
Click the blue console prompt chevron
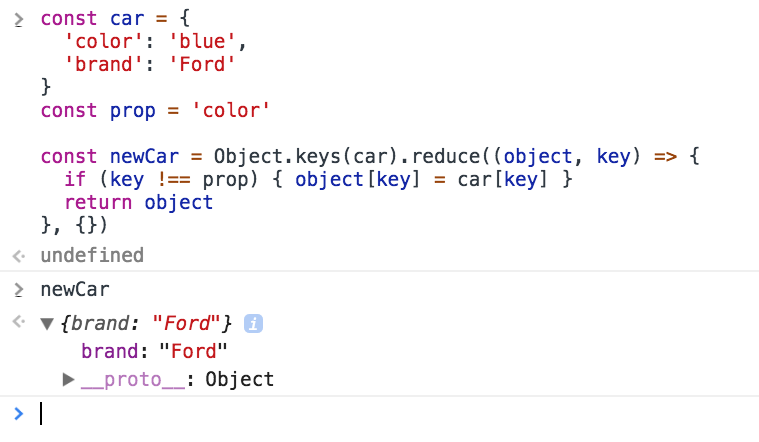pyautogui.click(x=18, y=412)
